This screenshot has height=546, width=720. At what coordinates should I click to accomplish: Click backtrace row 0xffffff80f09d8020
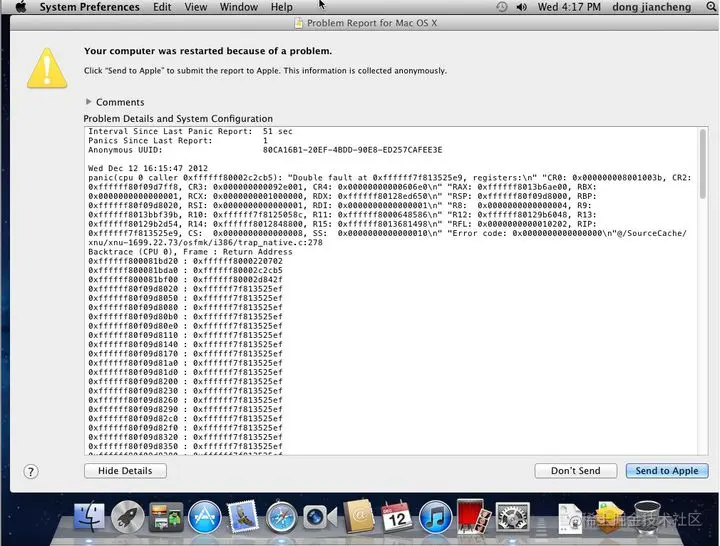186,289
